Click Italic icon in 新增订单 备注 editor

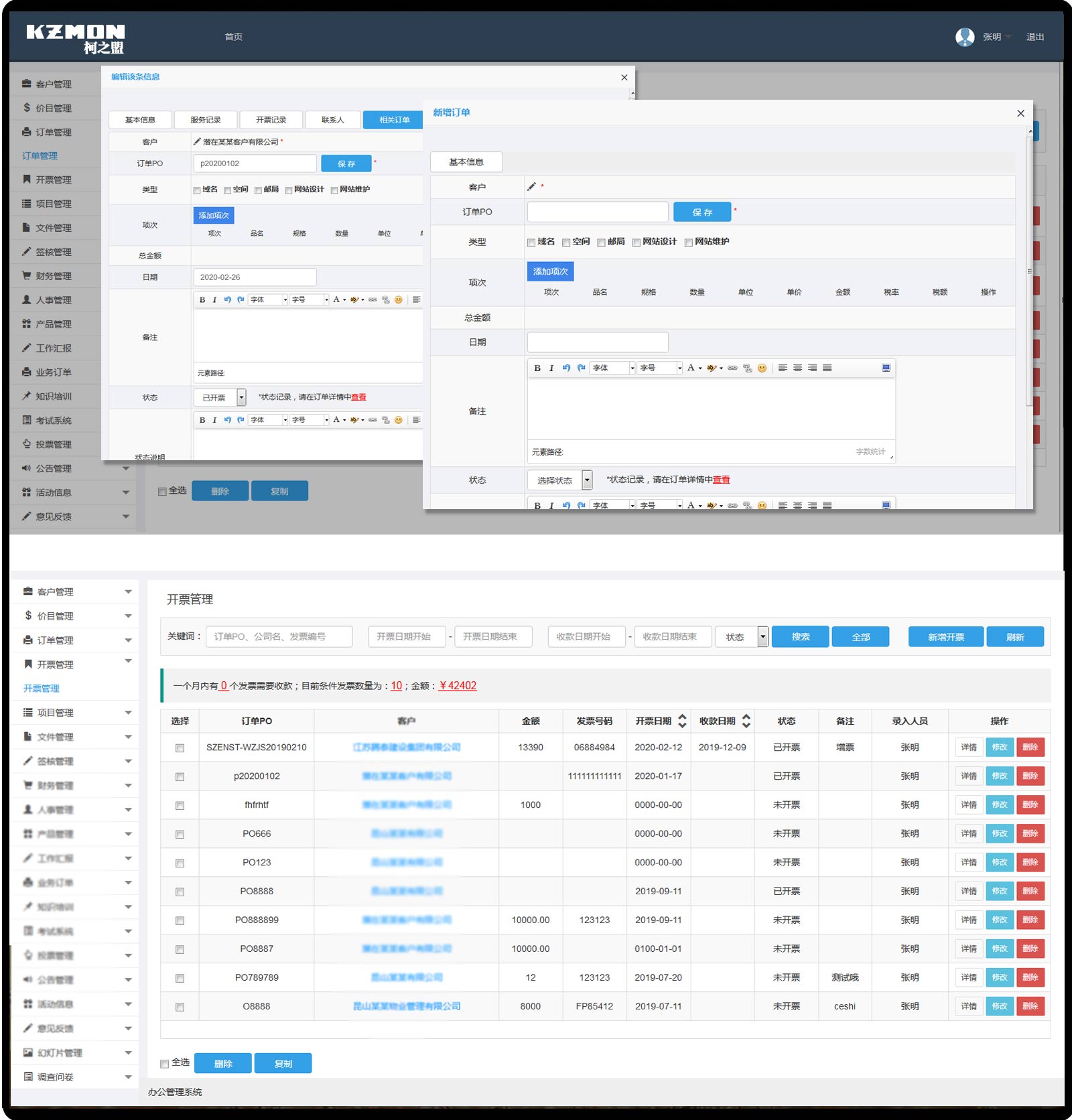(551, 368)
